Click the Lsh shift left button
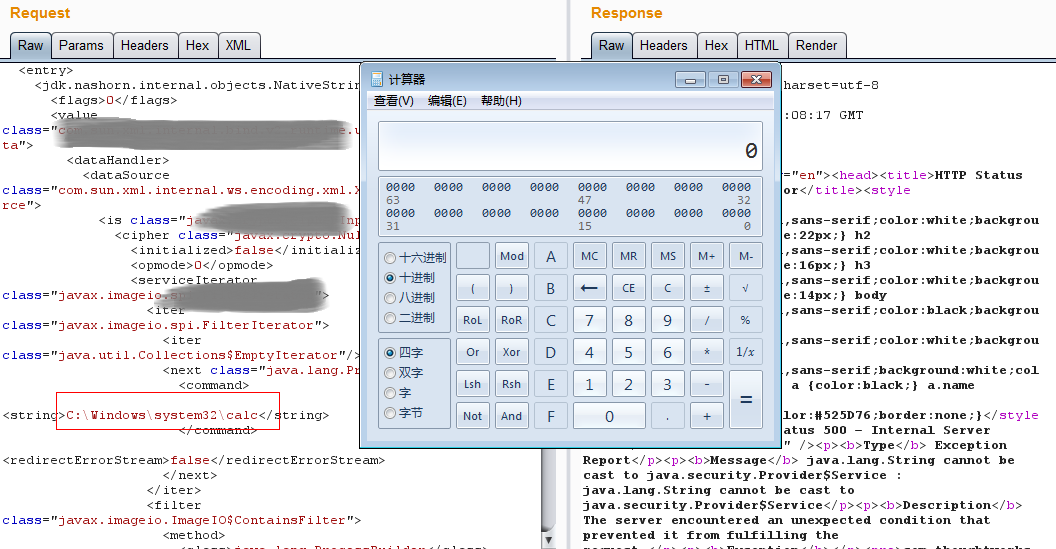 tap(473, 384)
